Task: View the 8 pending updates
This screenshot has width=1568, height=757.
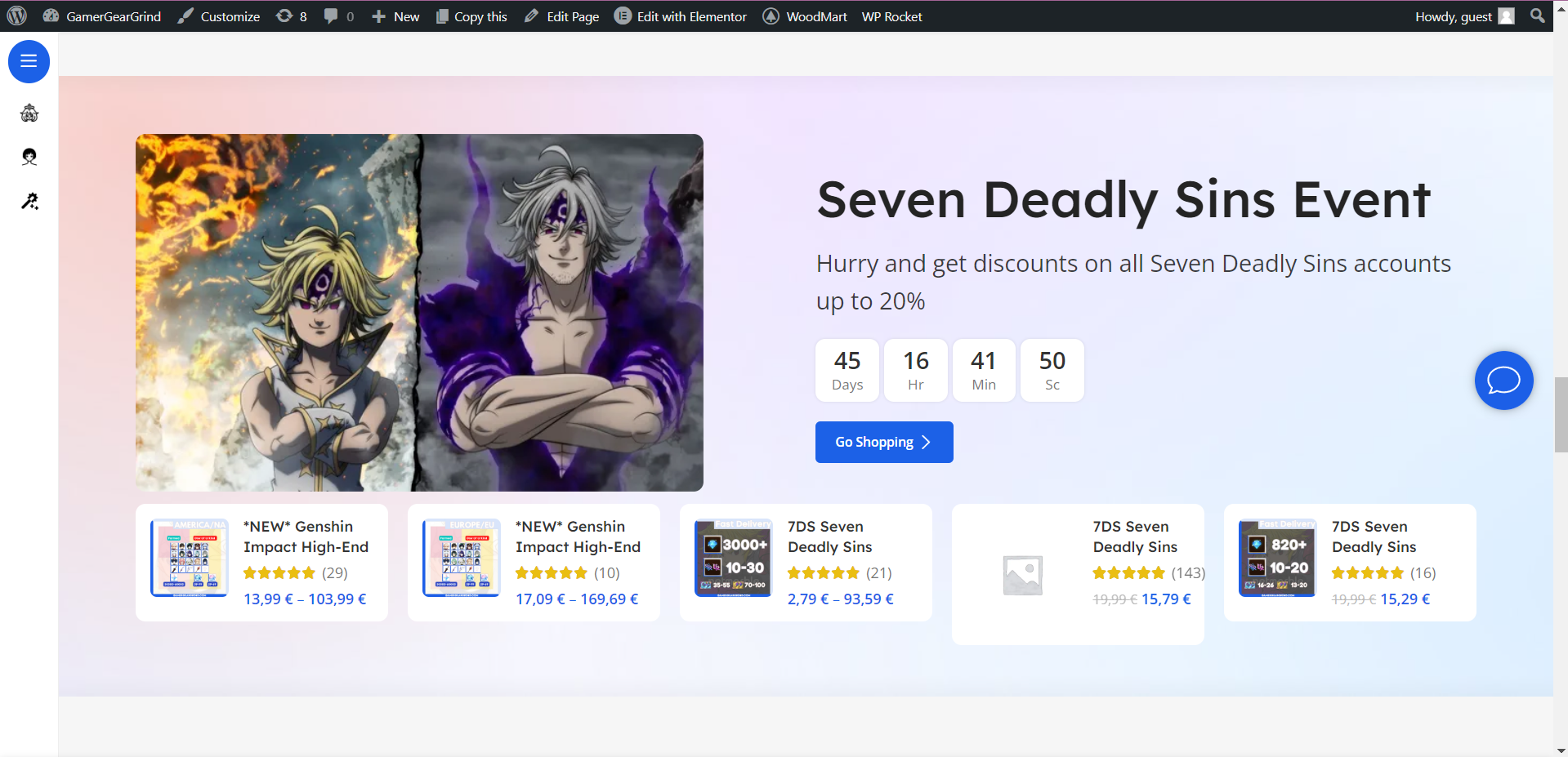Action: pyautogui.click(x=292, y=16)
